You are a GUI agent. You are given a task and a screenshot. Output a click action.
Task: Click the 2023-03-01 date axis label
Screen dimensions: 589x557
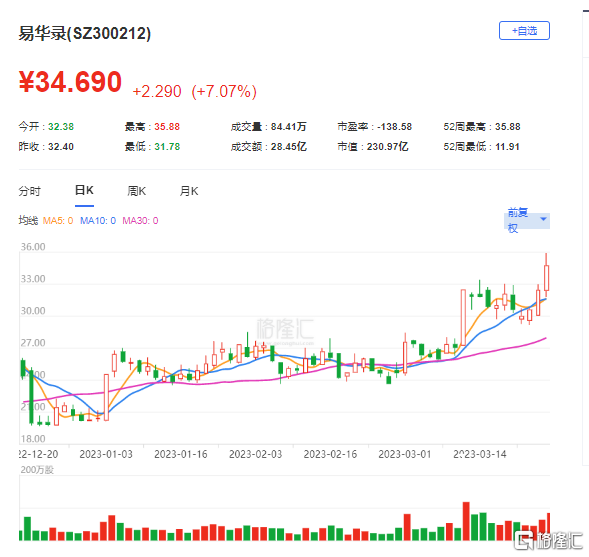click(405, 454)
